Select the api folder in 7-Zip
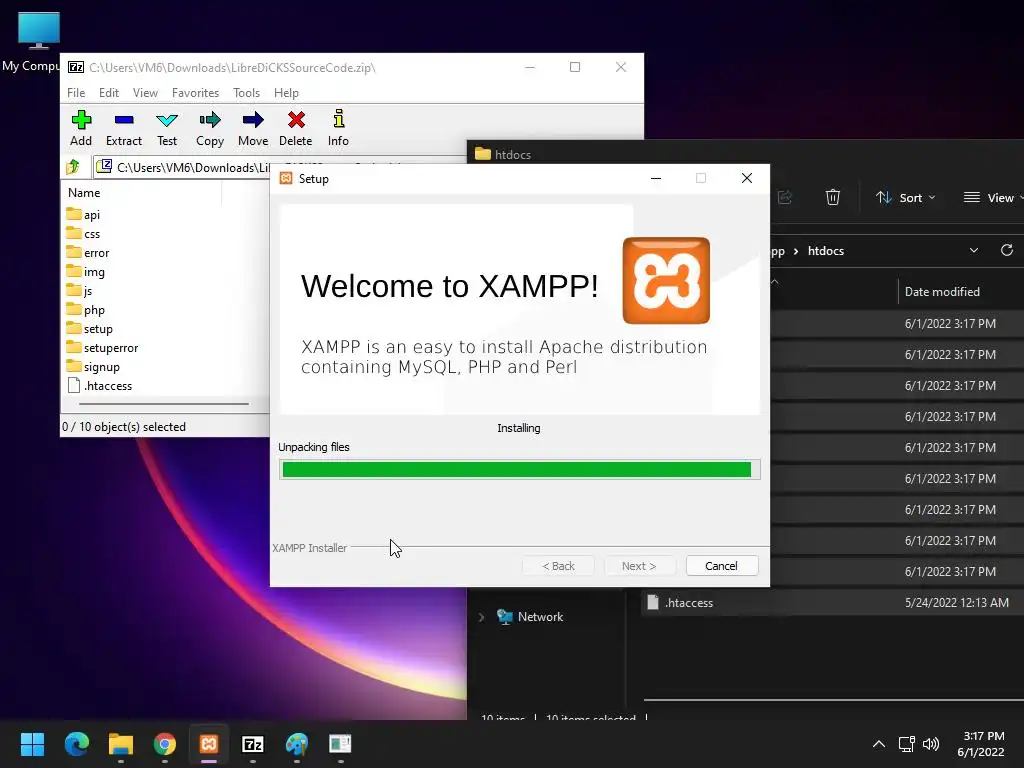The width and height of the screenshot is (1024, 768). coord(83,215)
